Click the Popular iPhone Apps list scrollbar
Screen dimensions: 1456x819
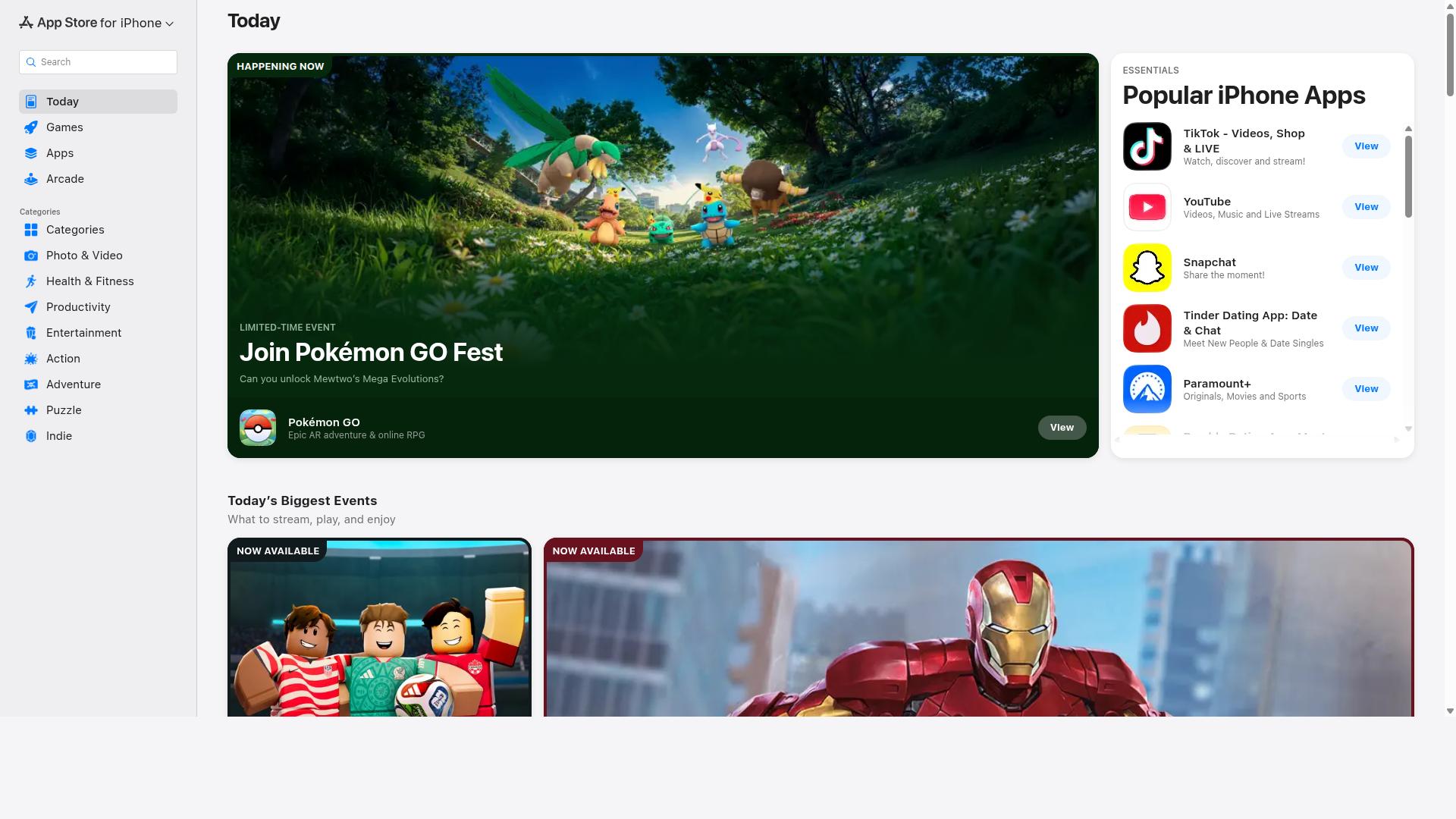[1408, 176]
